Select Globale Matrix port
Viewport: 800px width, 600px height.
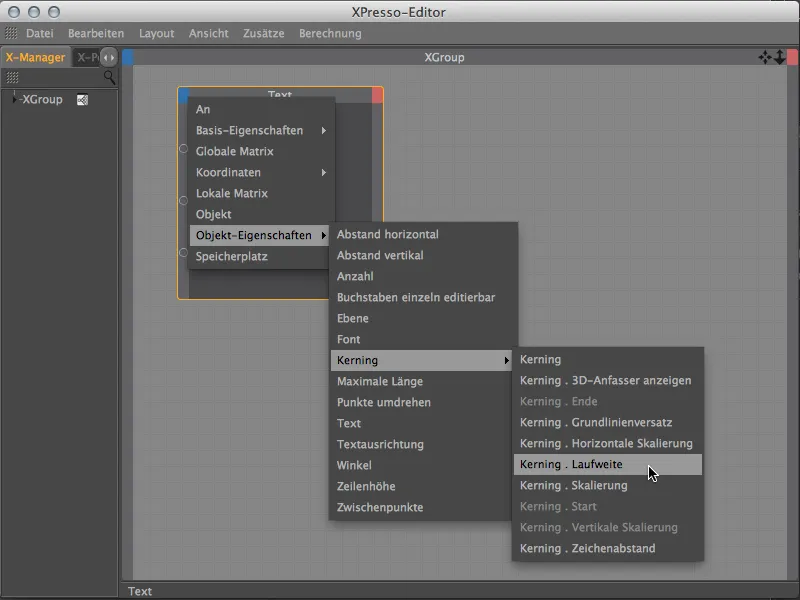pos(260,152)
